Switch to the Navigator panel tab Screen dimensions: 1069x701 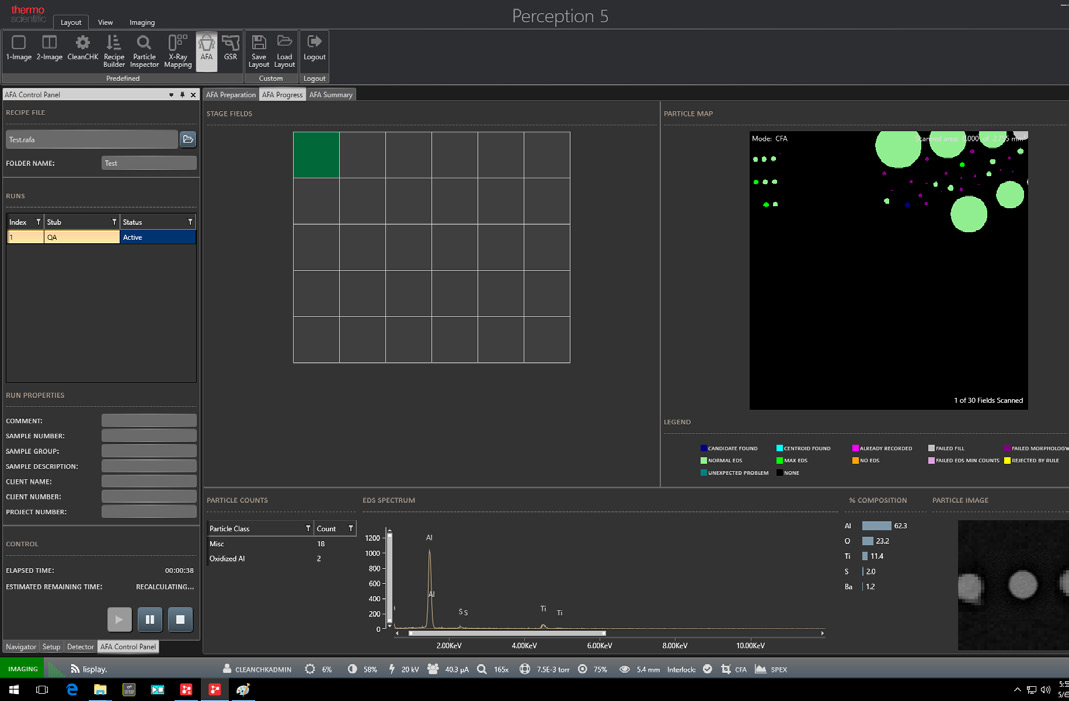tap(21, 646)
